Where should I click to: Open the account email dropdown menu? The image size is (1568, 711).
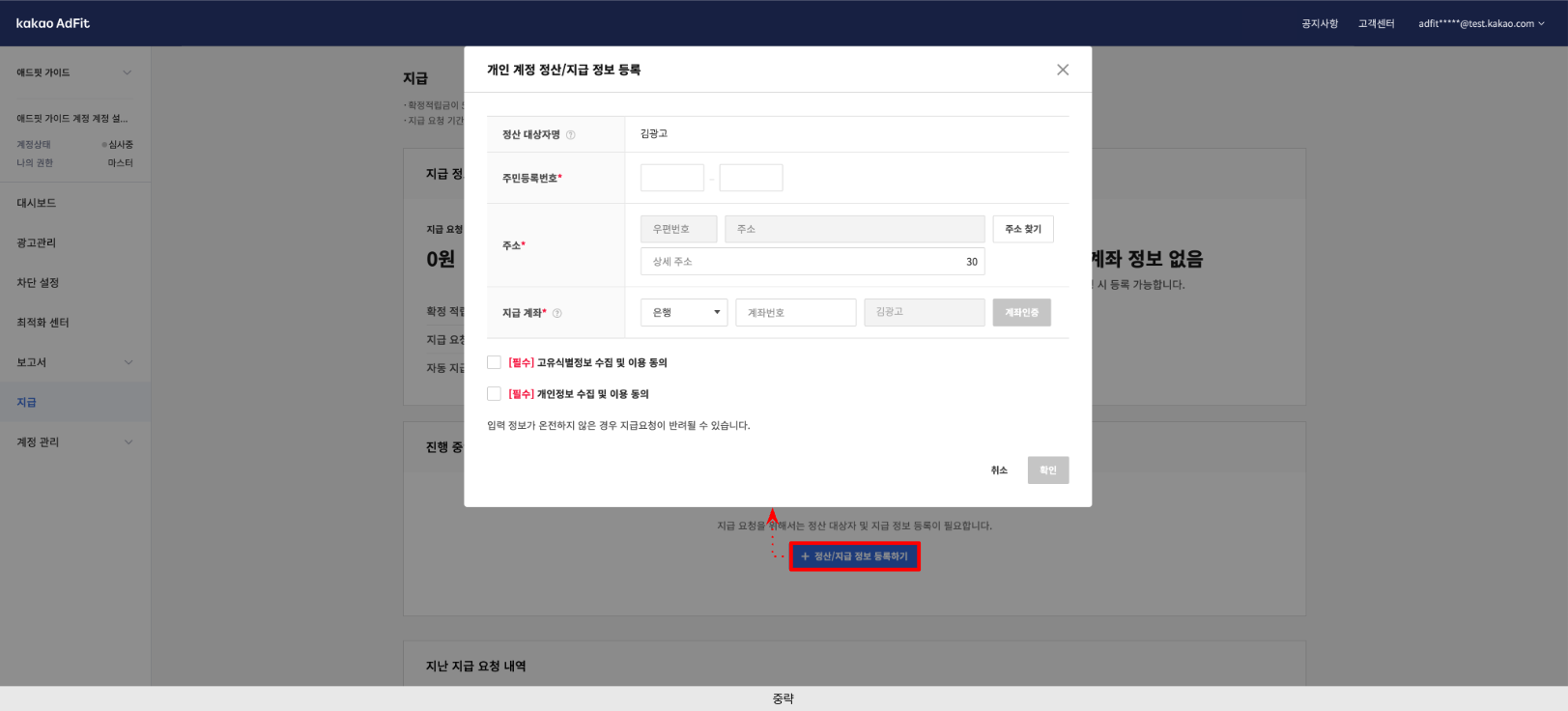tap(1480, 23)
